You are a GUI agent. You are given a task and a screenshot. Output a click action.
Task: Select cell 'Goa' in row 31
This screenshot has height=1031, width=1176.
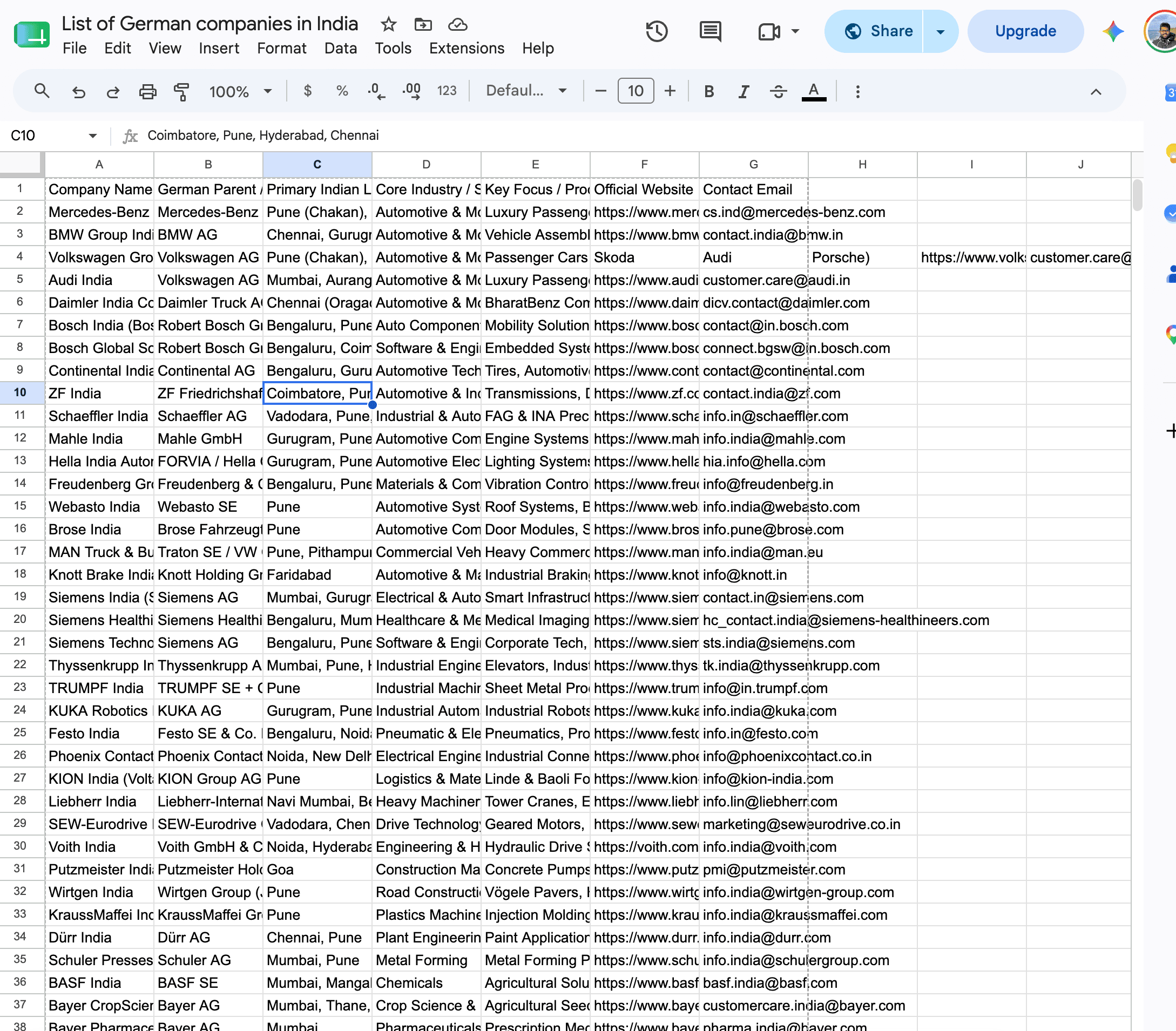(317, 870)
